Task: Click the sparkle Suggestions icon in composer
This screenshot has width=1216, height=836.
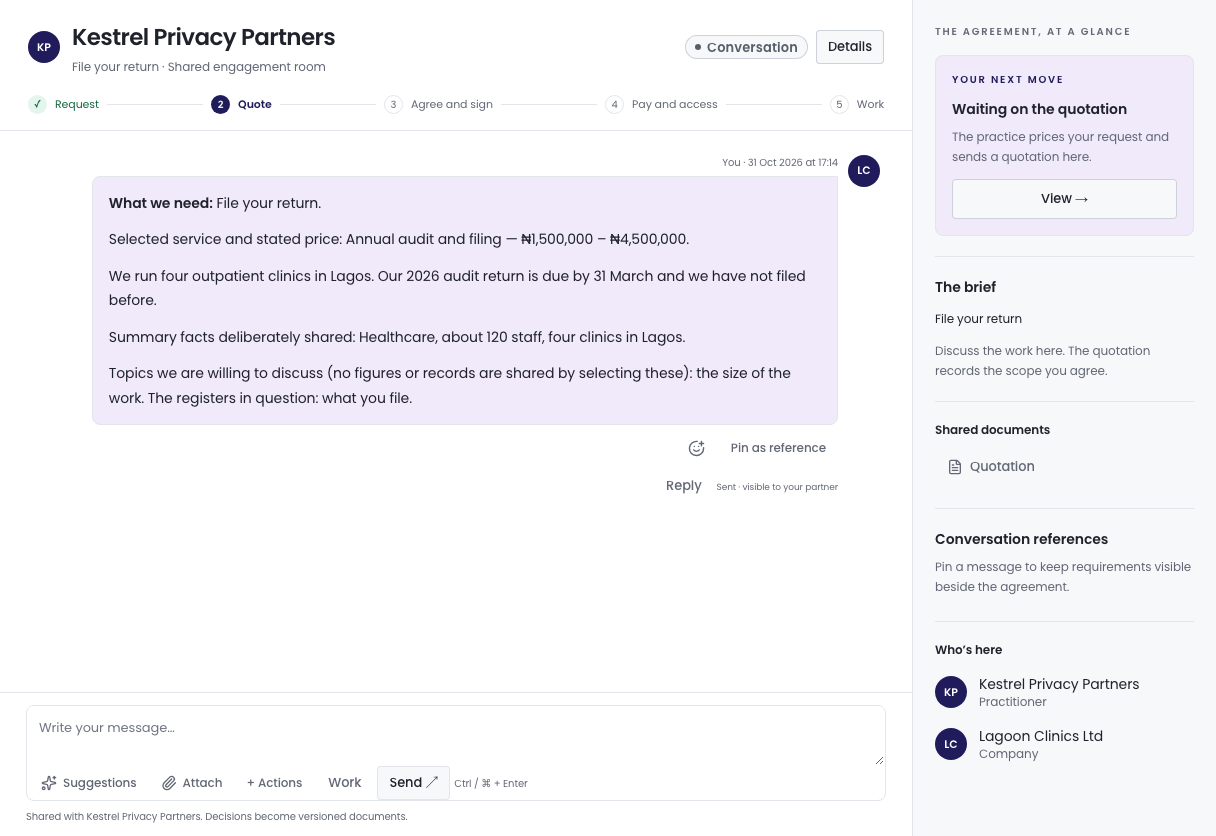Action: pyautogui.click(x=49, y=783)
